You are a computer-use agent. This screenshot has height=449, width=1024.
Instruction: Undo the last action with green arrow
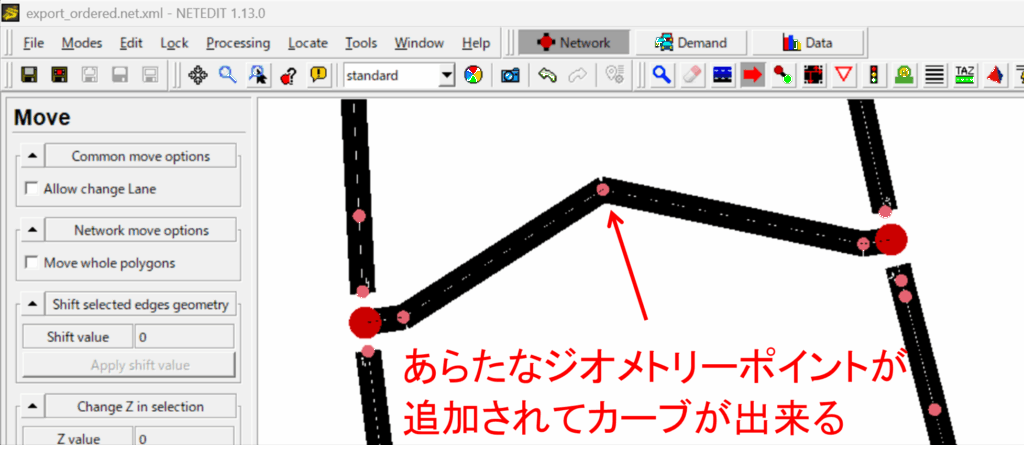[x=547, y=75]
